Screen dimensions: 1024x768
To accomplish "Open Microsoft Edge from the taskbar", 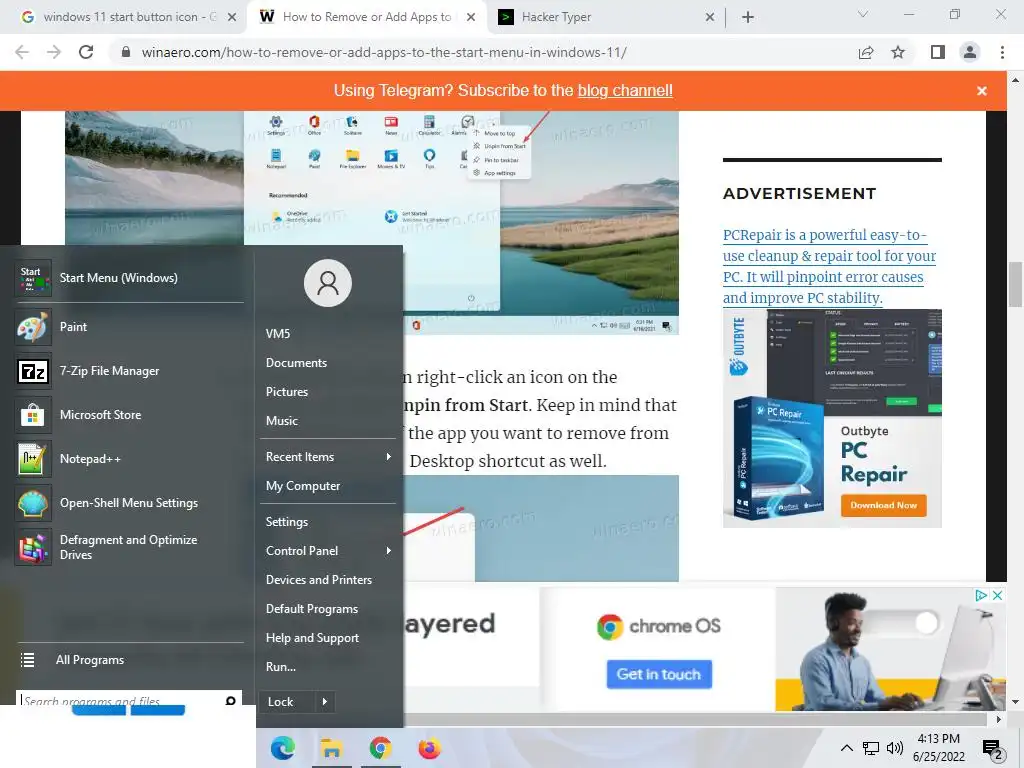I will pos(283,748).
